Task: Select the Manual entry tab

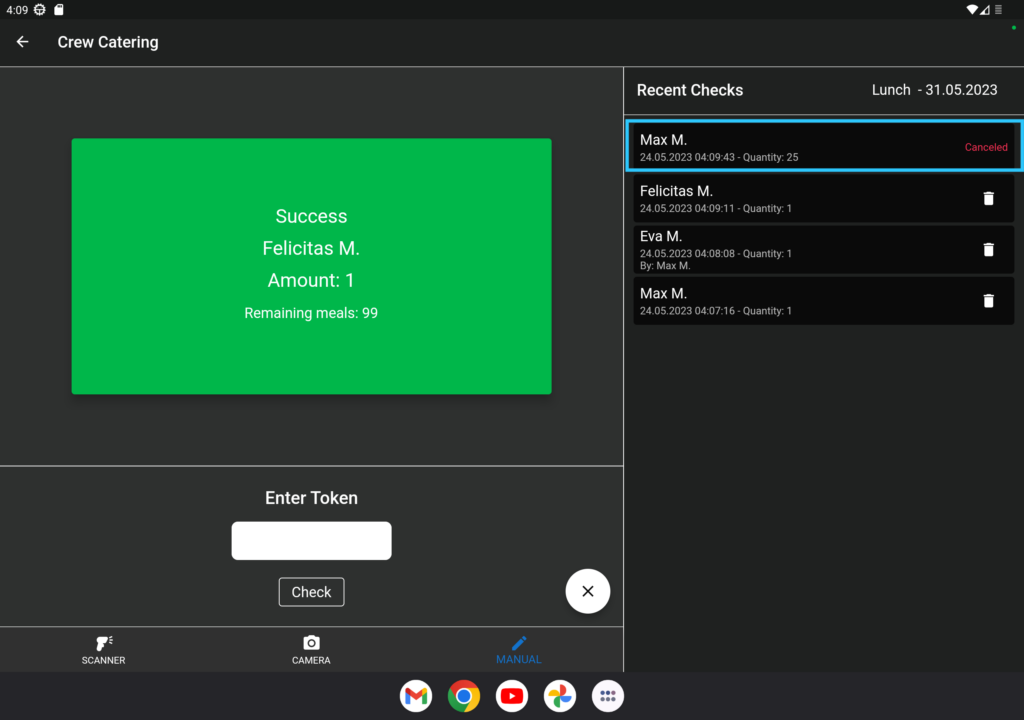Action: click(x=519, y=650)
